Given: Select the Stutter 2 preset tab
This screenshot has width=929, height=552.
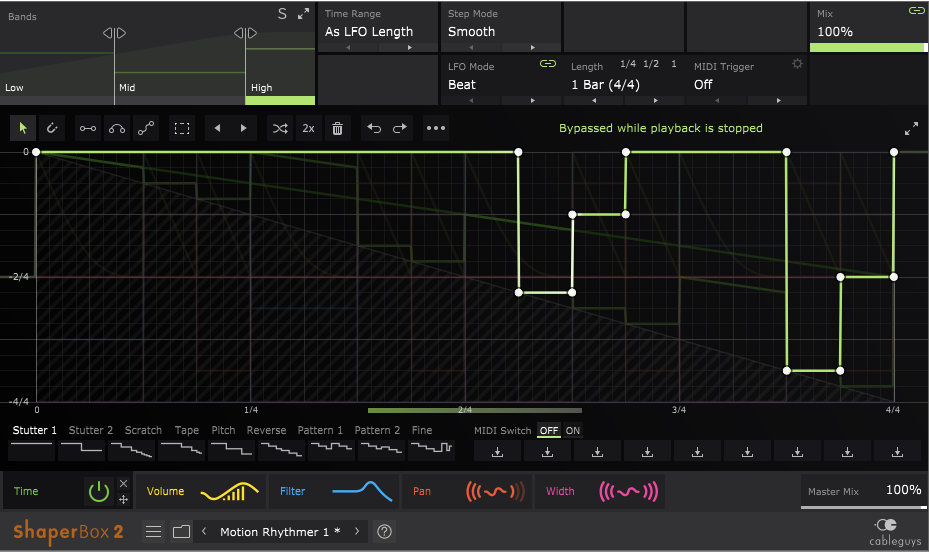Looking at the screenshot, I should click(x=91, y=430).
